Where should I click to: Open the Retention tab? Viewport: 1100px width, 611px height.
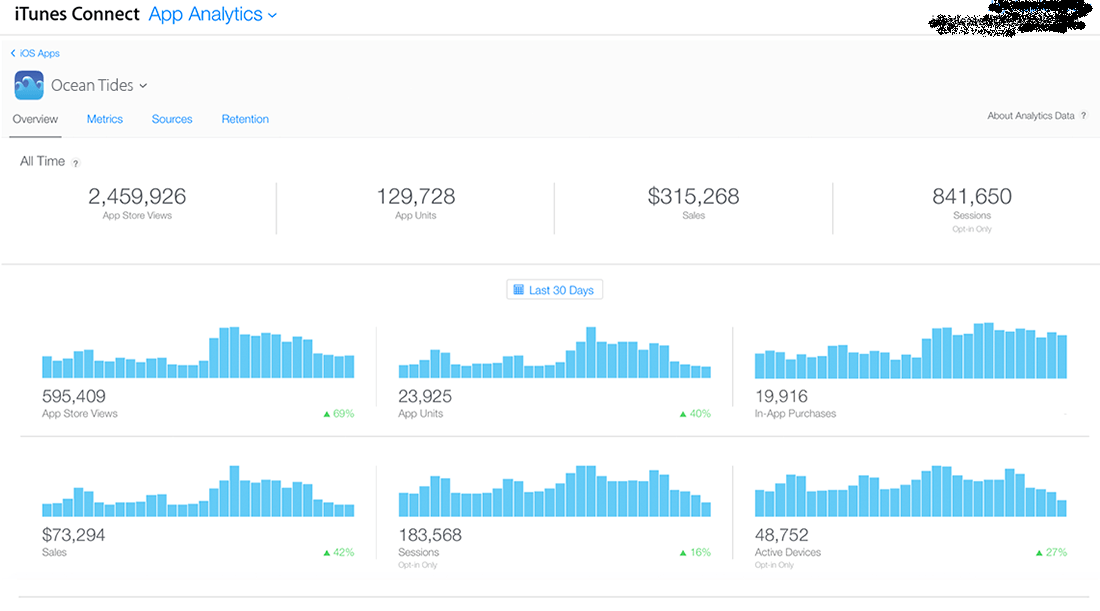245,119
